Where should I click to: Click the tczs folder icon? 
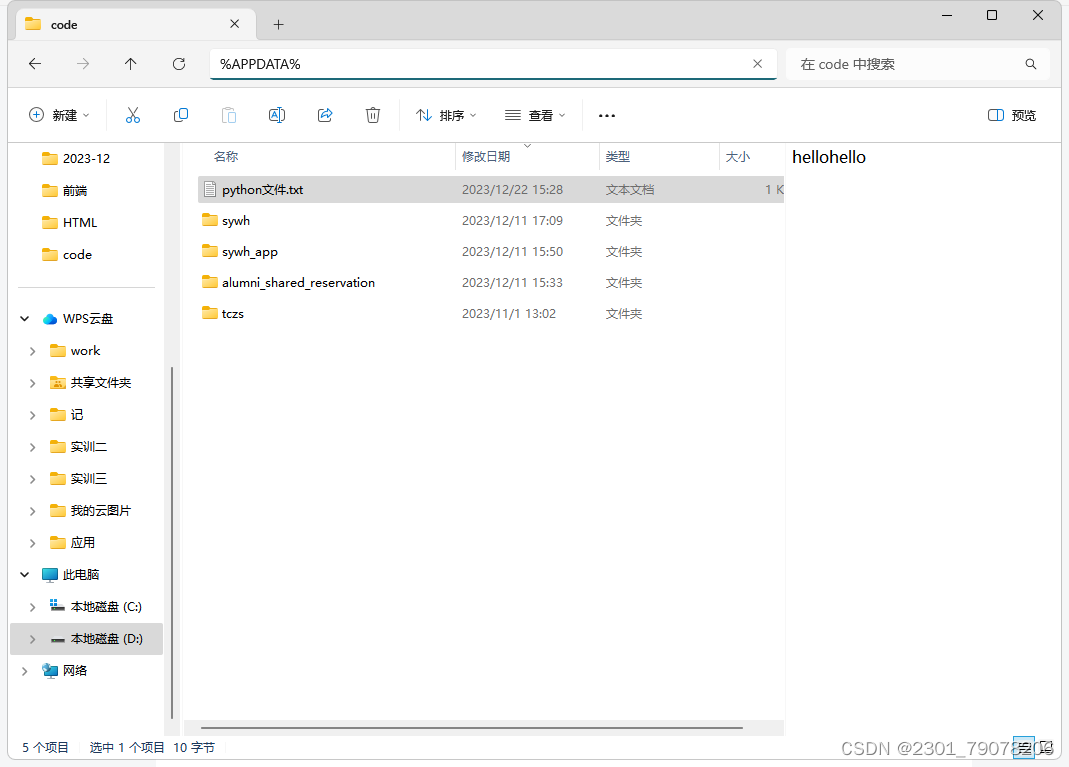(x=210, y=313)
